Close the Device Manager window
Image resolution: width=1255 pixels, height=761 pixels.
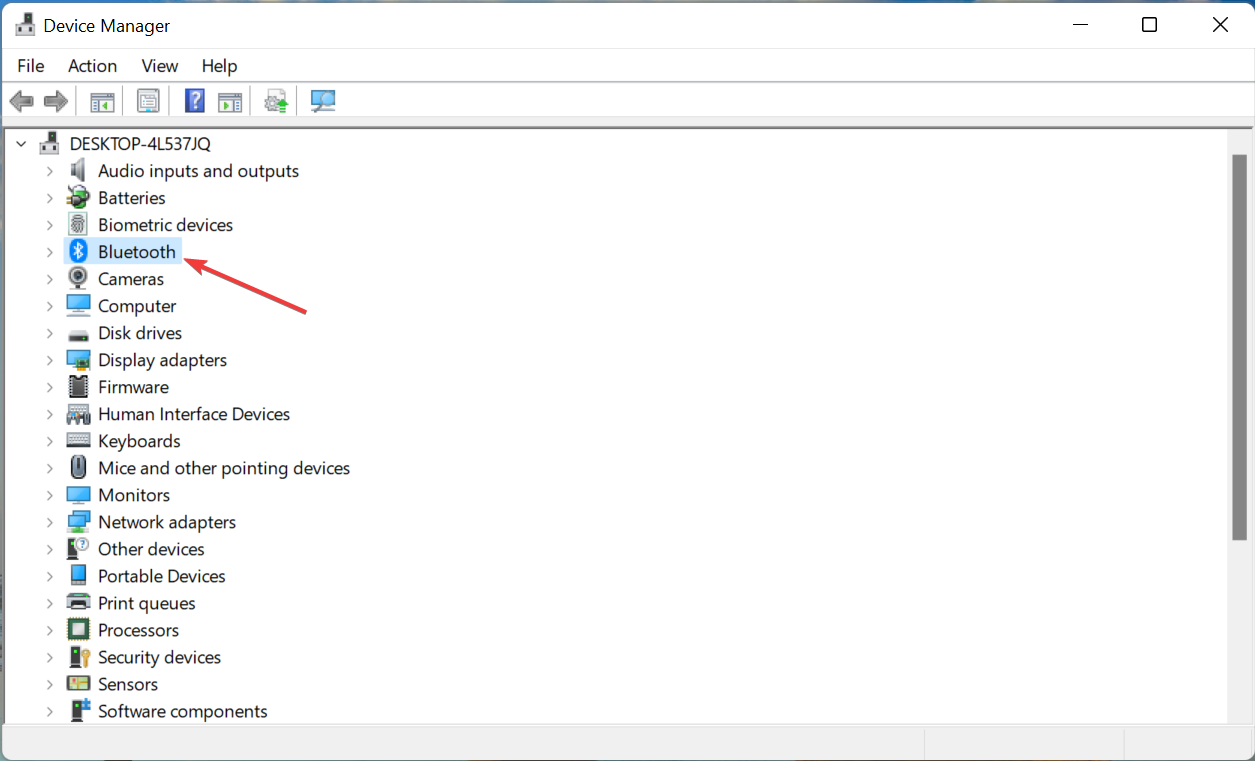[x=1220, y=25]
